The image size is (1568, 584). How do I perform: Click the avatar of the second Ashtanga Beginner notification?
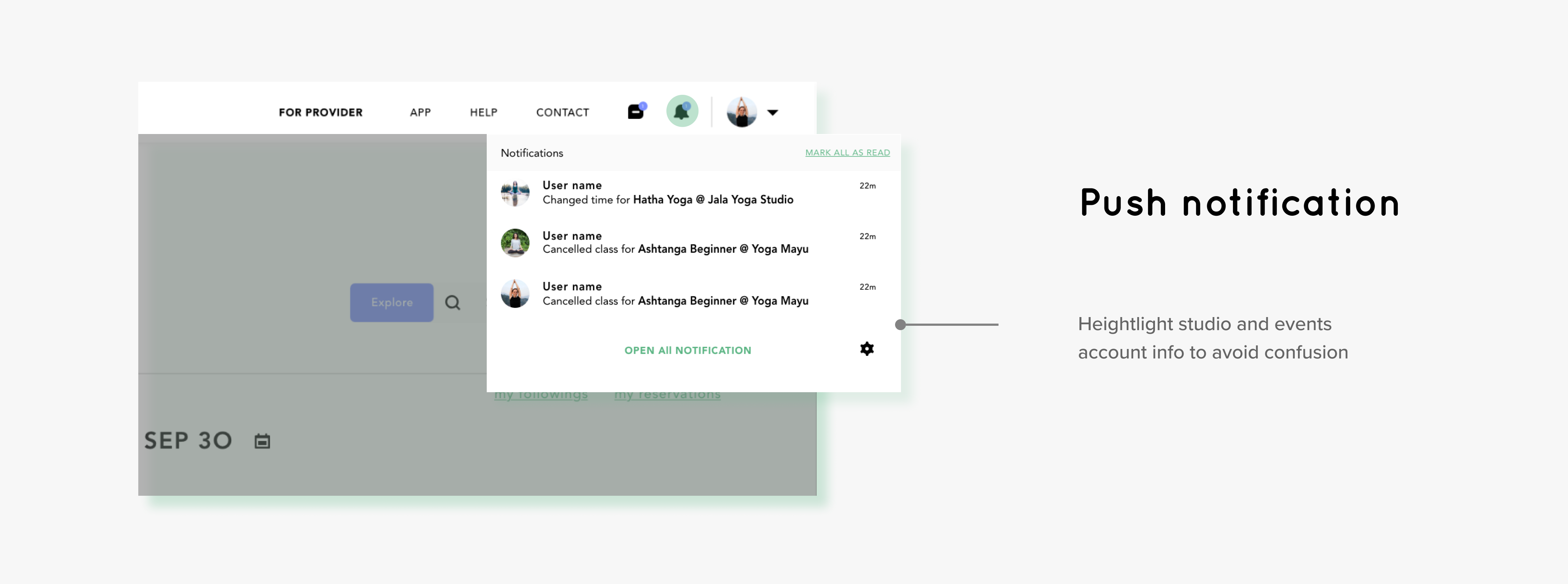tap(515, 294)
